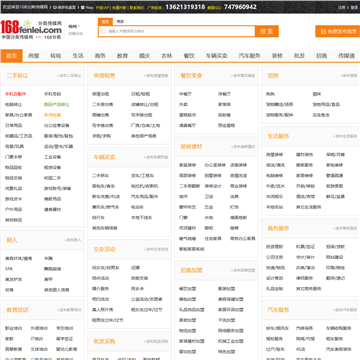Click the 丽人 section heading
This screenshot has width=360, height=360.
coord(12,240)
